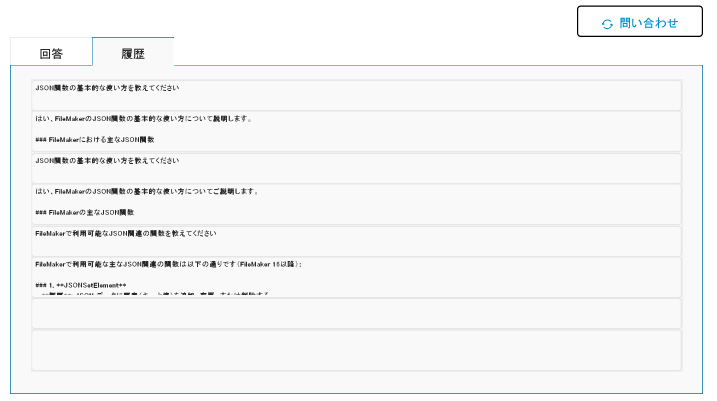Click the cut-off line below JSONSetElement heading
This screenshot has width=717, height=401.
150,294
